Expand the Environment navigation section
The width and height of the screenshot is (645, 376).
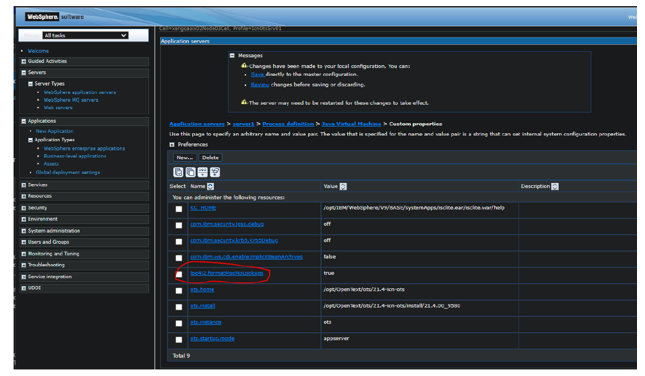[x=24, y=220]
